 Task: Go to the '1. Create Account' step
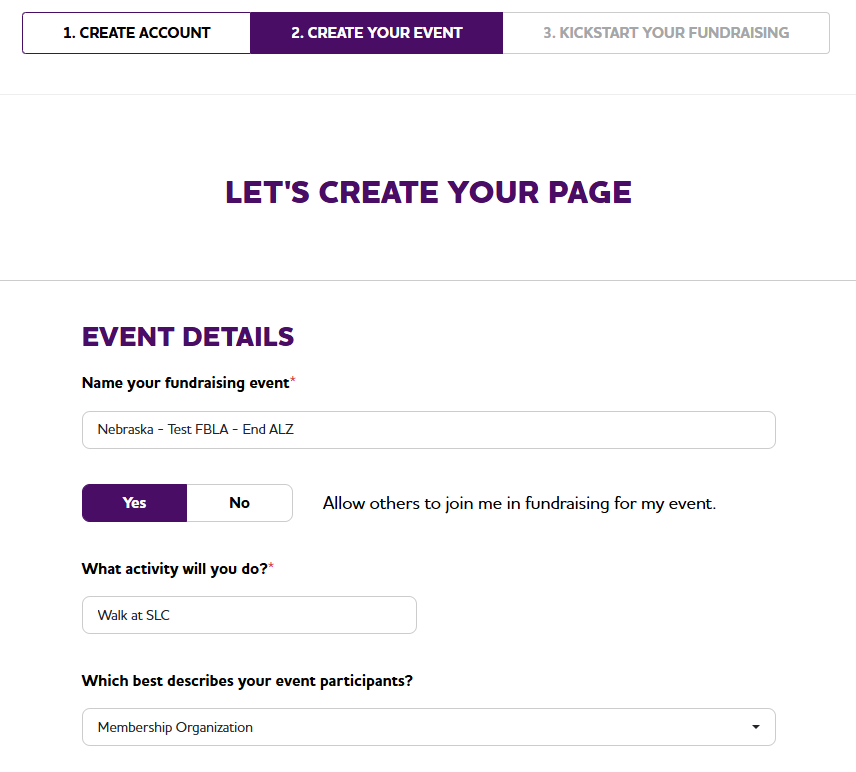(136, 33)
